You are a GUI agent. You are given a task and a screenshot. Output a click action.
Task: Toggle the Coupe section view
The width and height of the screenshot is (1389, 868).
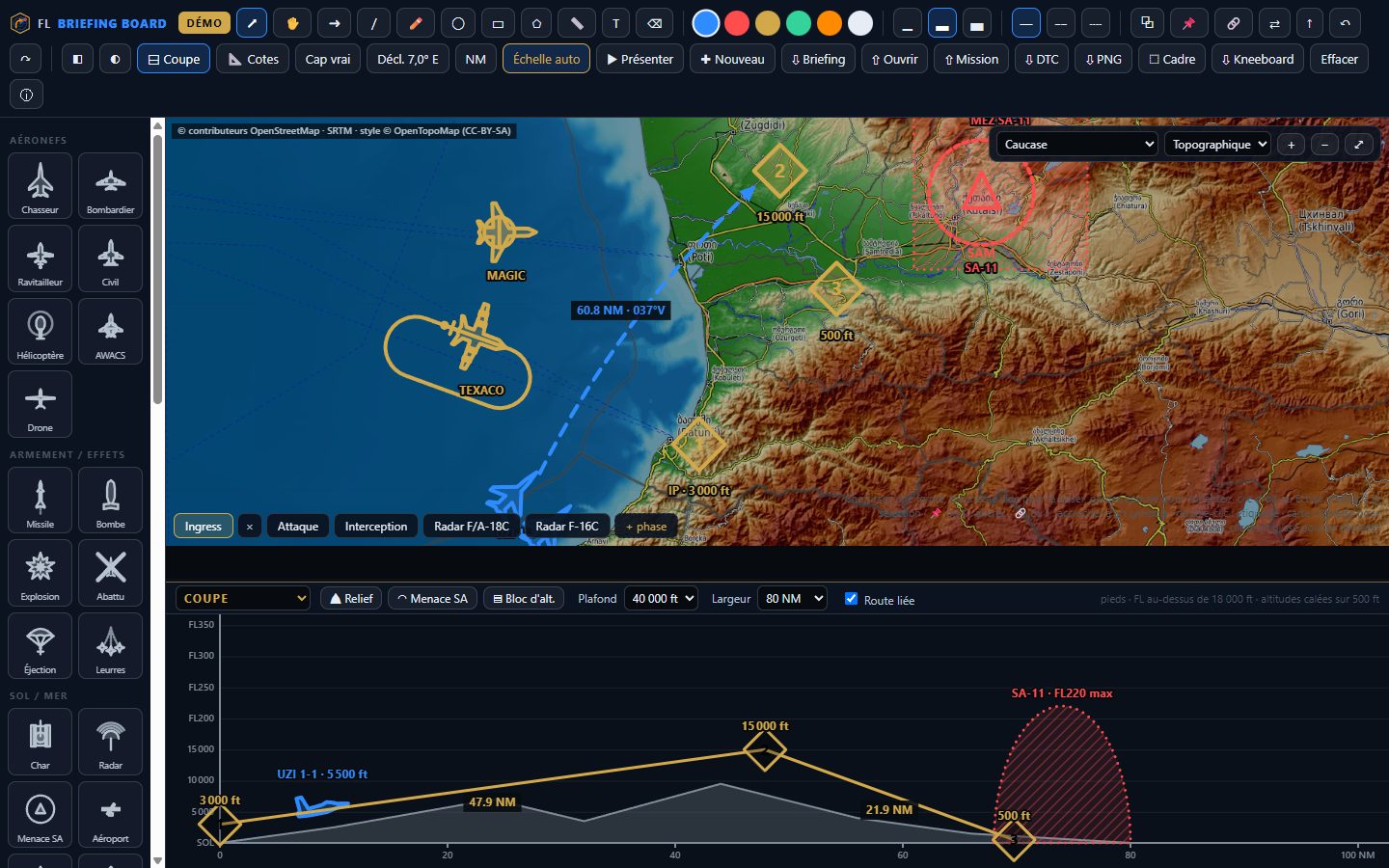(174, 59)
